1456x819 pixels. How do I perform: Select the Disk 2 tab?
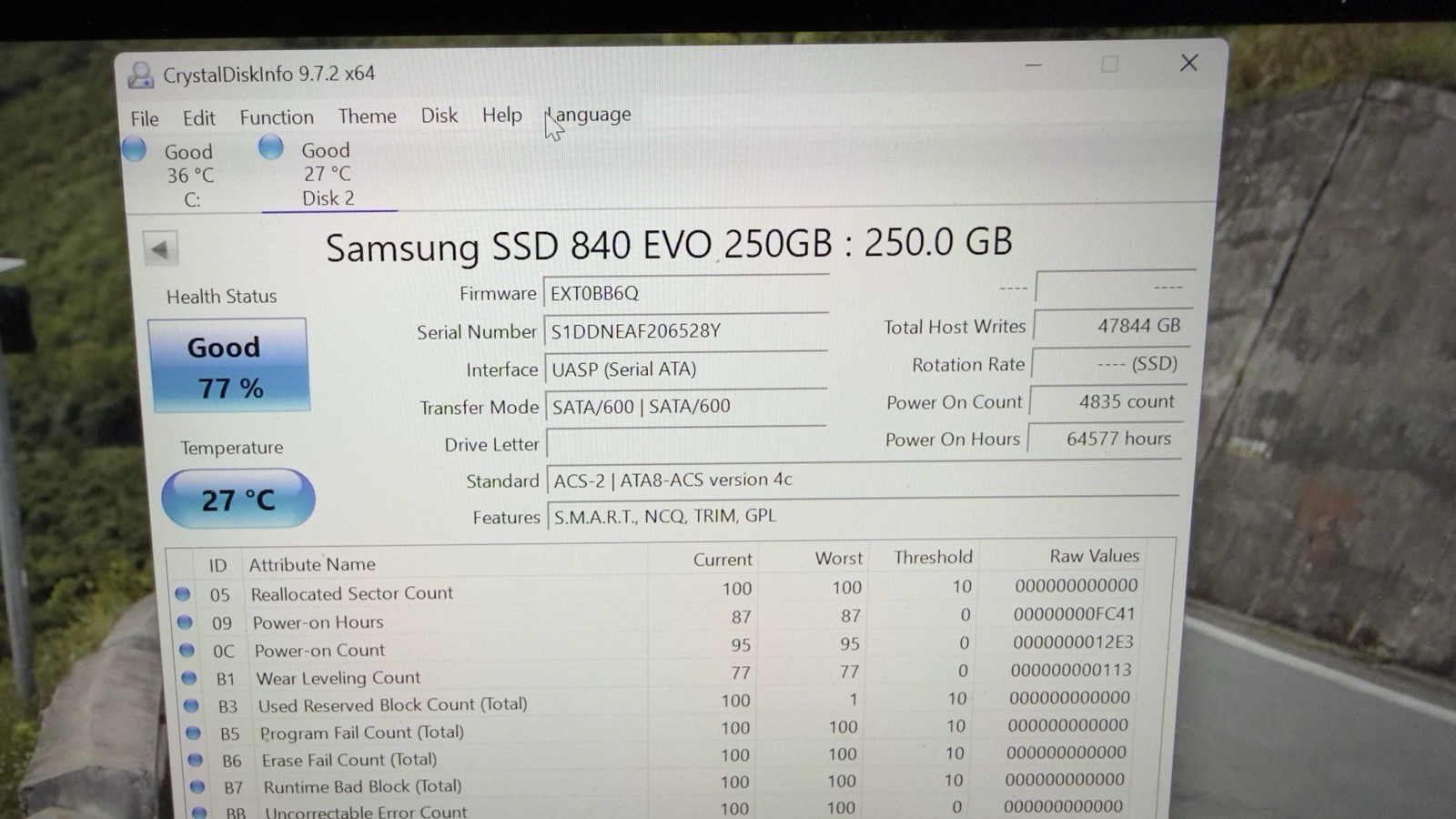point(329,172)
